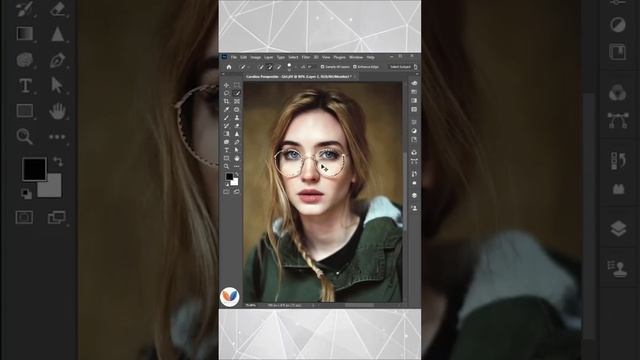Select the Rectangular Marquee tool
This screenshot has height=360, width=640.
(x=237, y=84)
